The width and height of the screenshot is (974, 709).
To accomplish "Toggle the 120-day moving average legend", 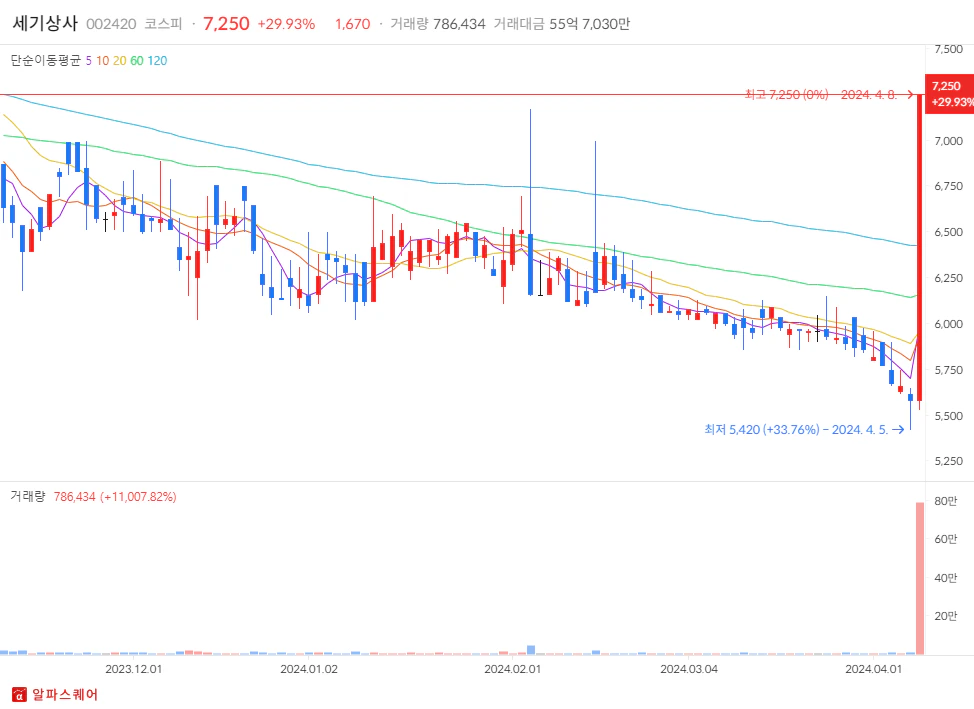I will pyautogui.click(x=157, y=60).
